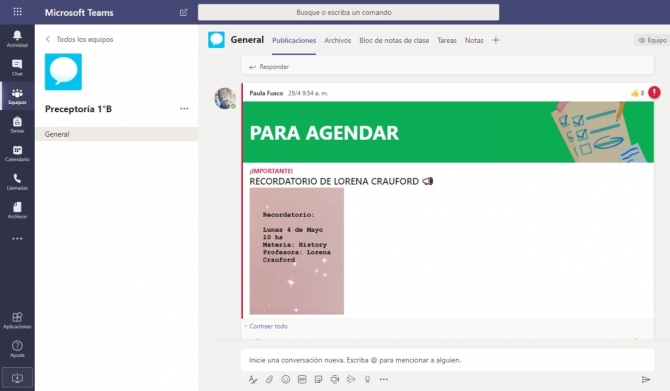Click Responder to reply to thread
This screenshot has height=391, width=670.
269,67
